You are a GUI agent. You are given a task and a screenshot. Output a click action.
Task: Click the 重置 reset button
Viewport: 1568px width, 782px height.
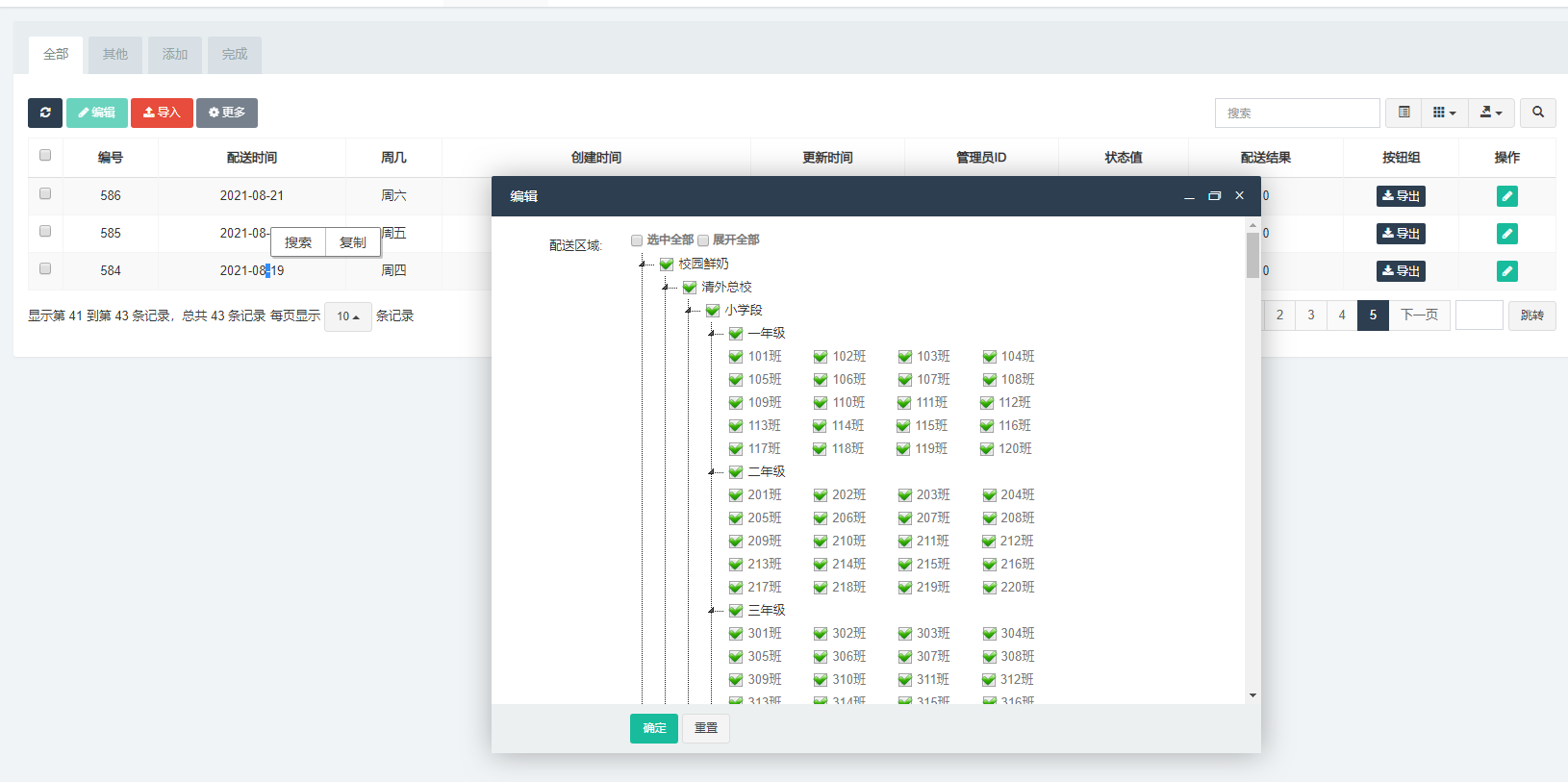(x=706, y=728)
